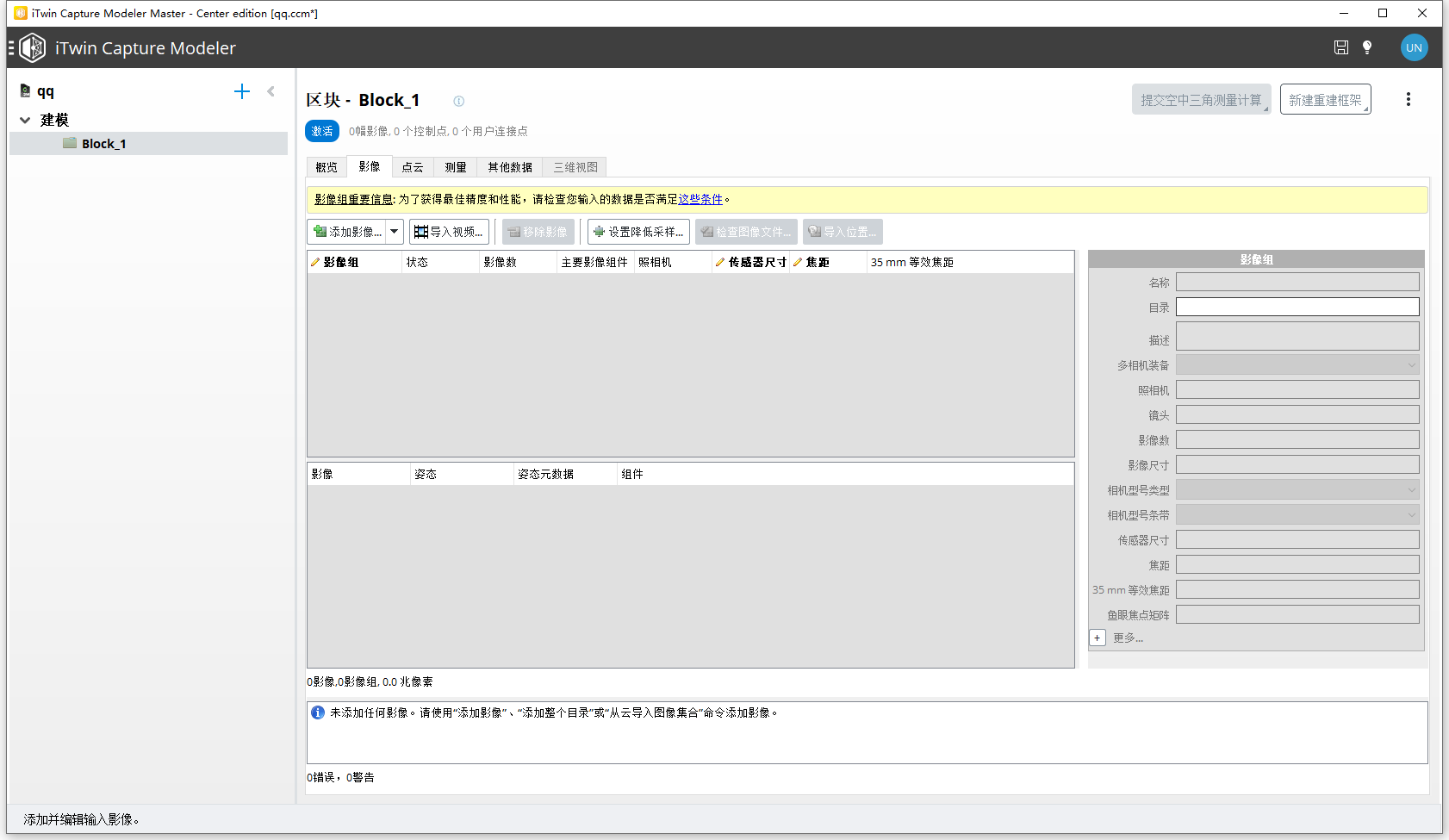
Task: Click the '0错误，0警告' status text
Action: [x=340, y=777]
